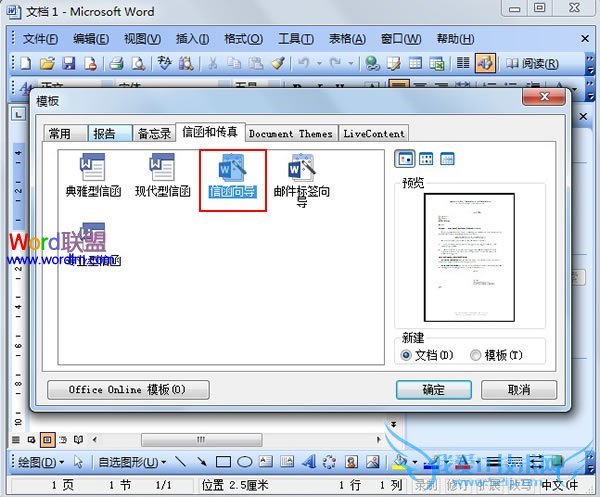
Task: Click the Insert Table icon
Action: 415,63
